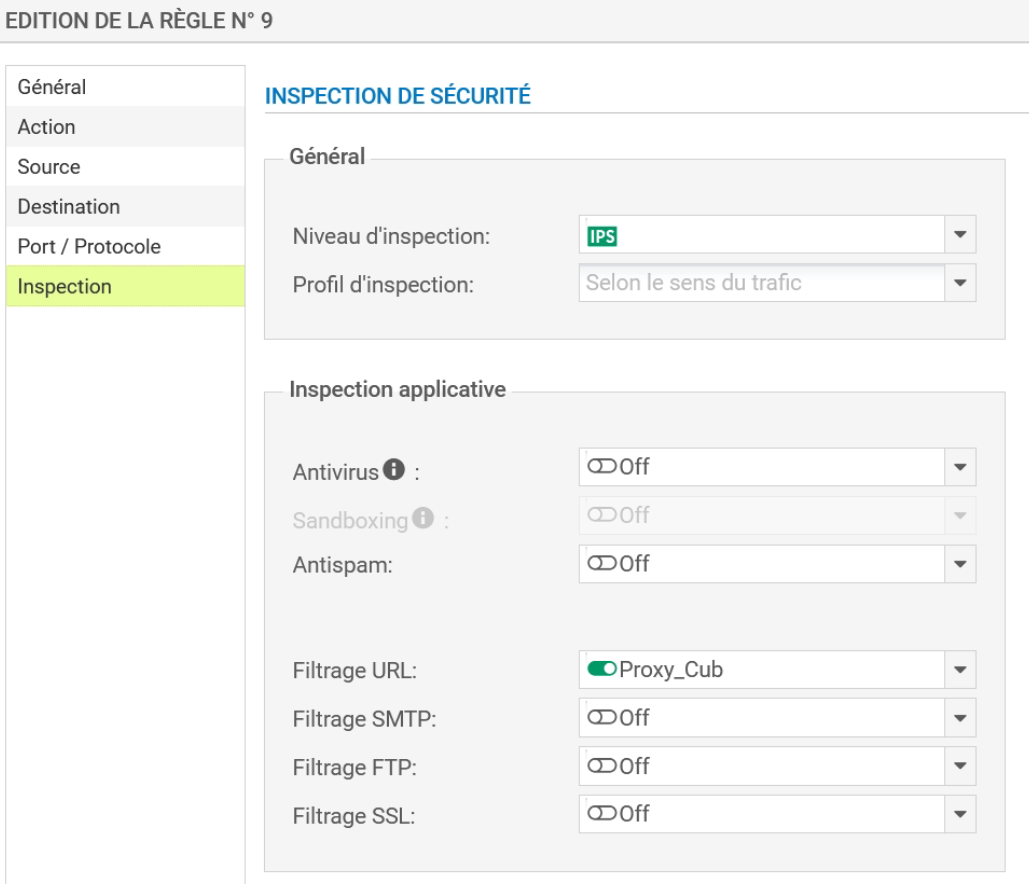Expand the Niveau d'inspection dropdown arrow
The image size is (1029, 884).
pos(960,236)
